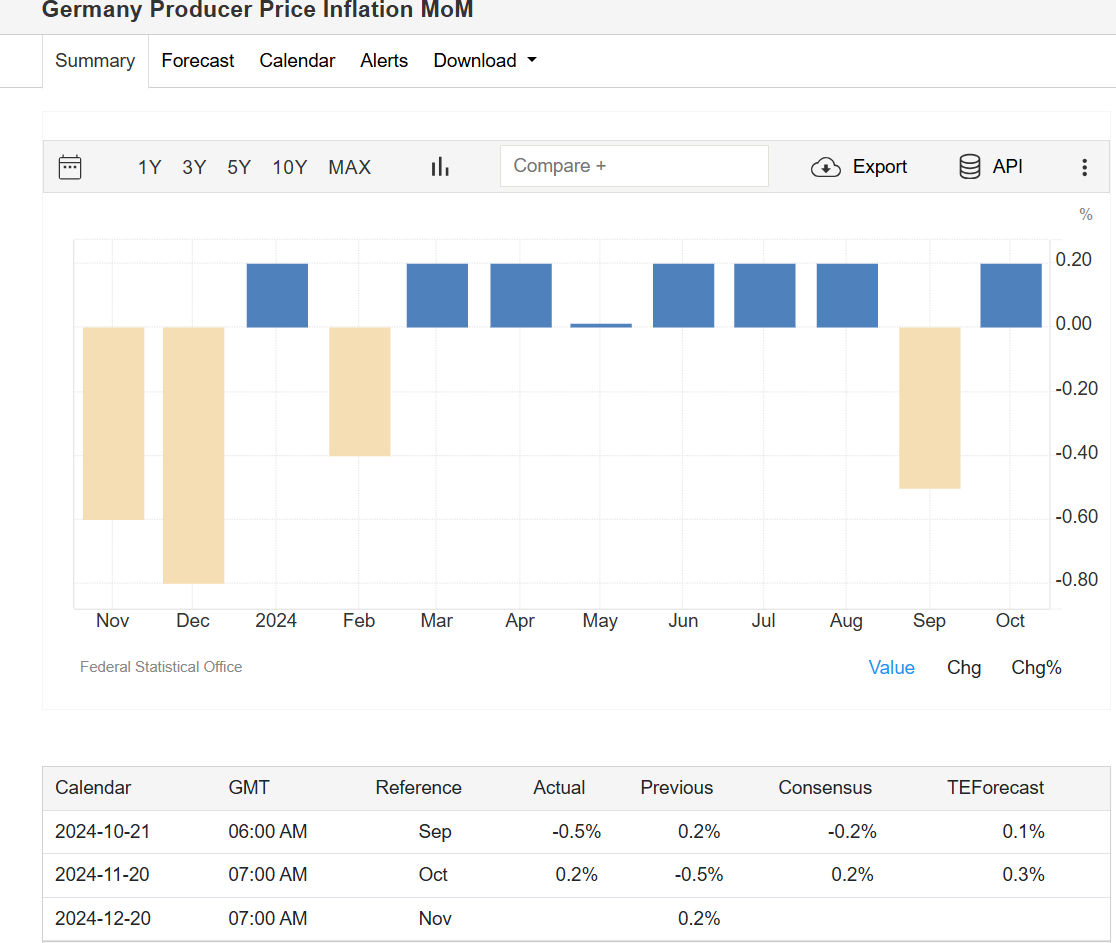1116x943 pixels.
Task: Click the API label
Action: pyautogui.click(x=1007, y=167)
